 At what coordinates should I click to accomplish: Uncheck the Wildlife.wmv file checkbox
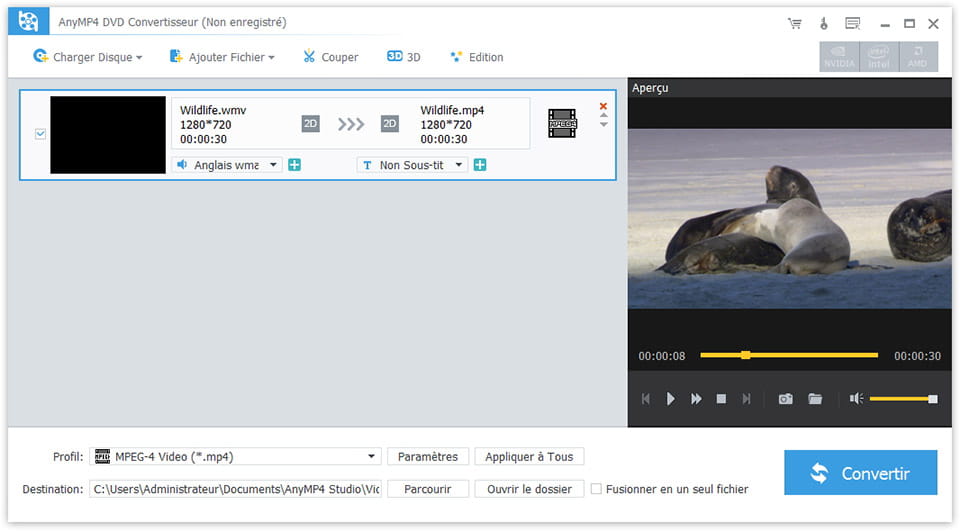41,134
